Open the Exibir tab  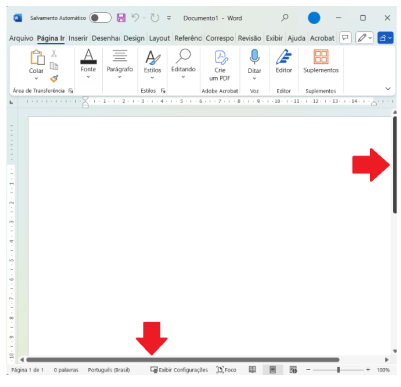click(x=274, y=38)
